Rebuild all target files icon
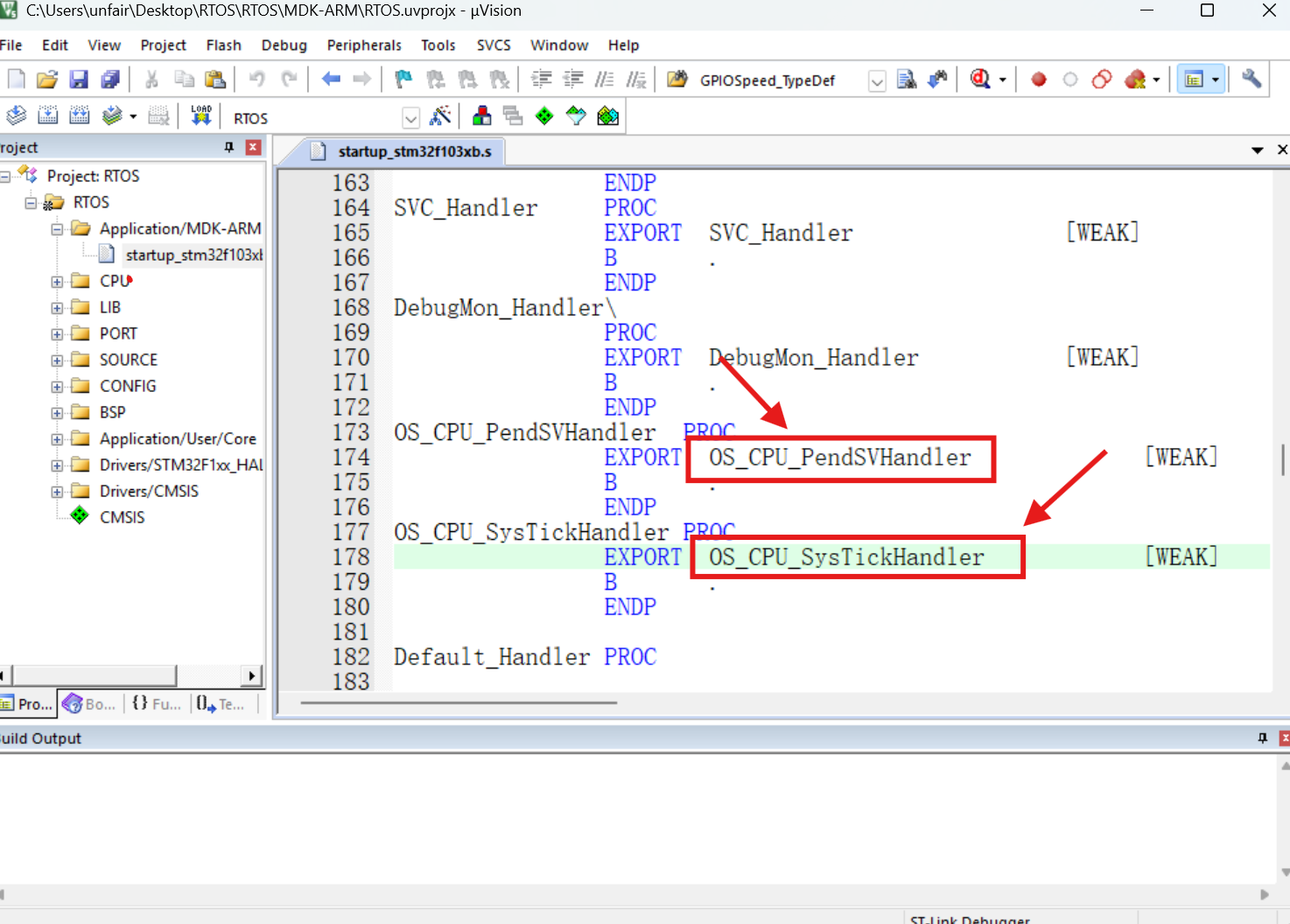 click(x=80, y=115)
